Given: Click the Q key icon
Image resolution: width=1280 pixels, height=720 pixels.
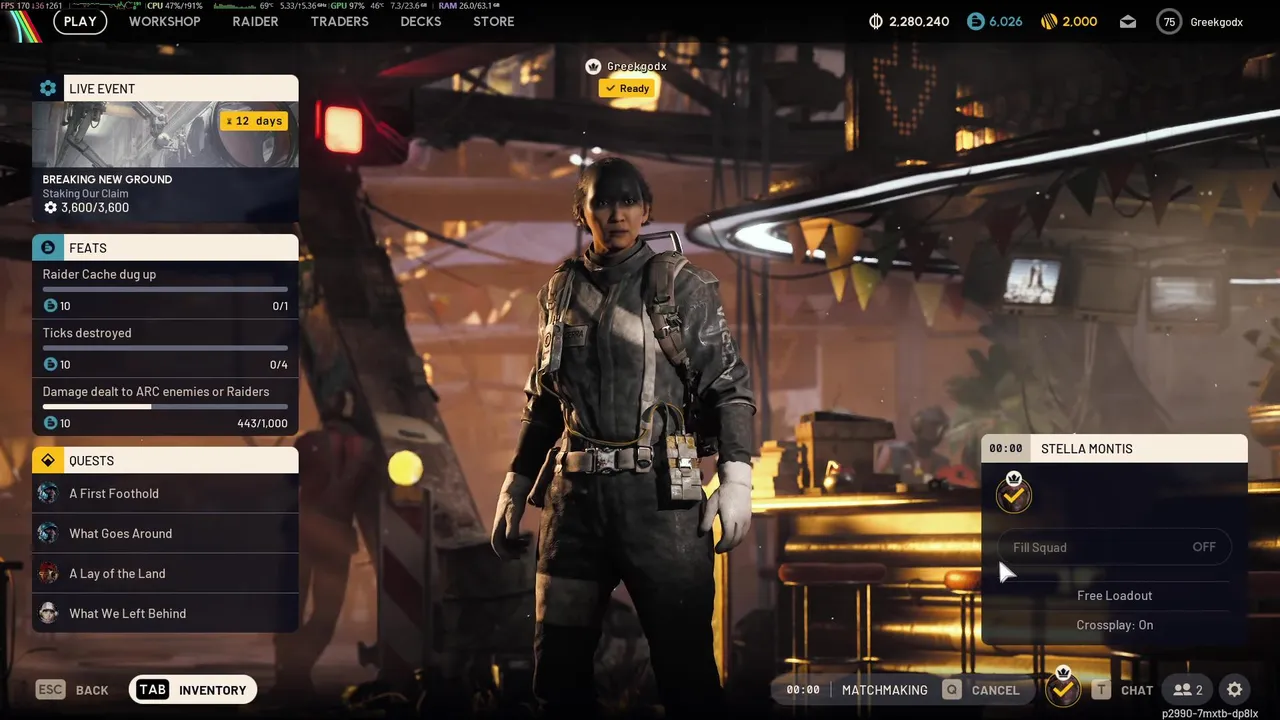Looking at the screenshot, I should pyautogui.click(x=952, y=690).
